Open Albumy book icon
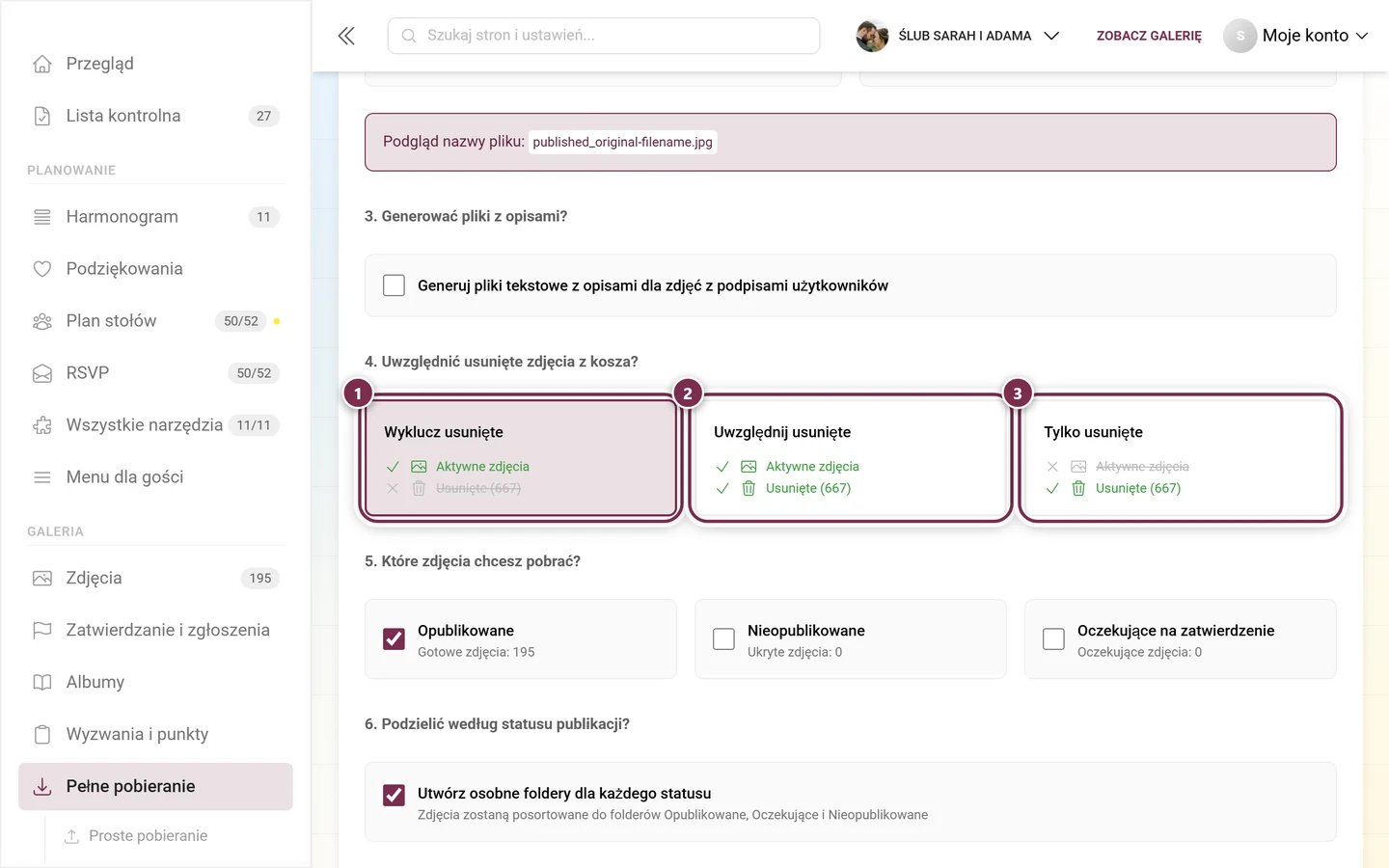The width and height of the screenshot is (1389, 868). [x=42, y=682]
